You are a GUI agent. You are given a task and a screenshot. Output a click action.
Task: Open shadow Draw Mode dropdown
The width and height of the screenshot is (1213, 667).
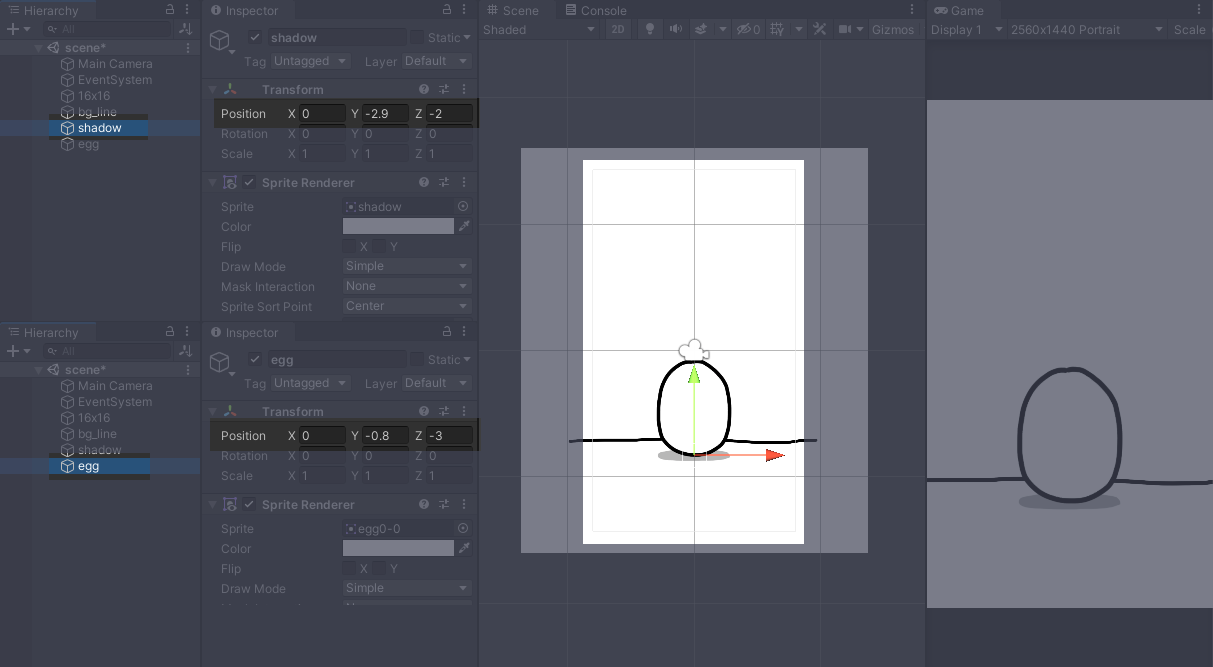click(x=407, y=266)
